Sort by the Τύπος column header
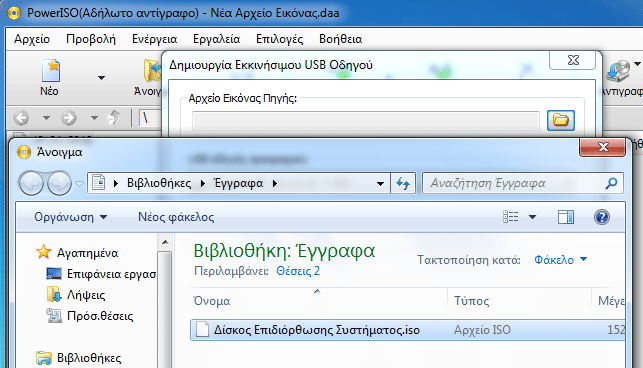The height and width of the screenshot is (368, 643). [520, 301]
